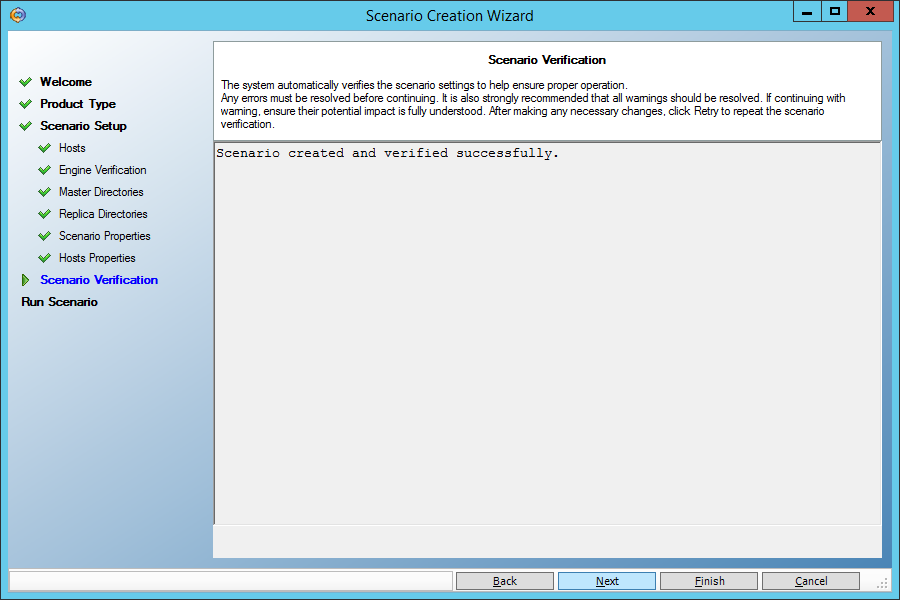Select the Hosts step in sidebar

(72, 148)
